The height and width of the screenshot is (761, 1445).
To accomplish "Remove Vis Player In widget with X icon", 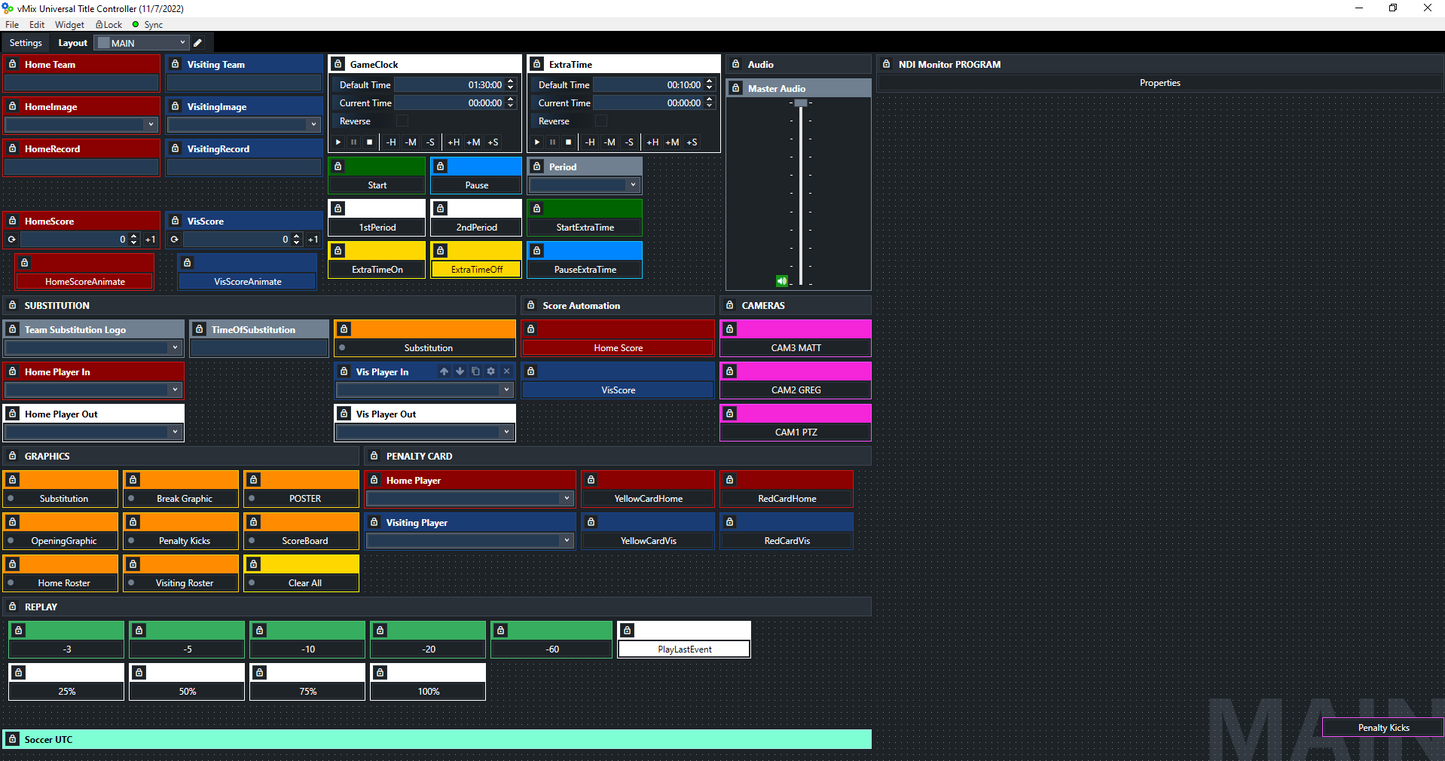I will (x=506, y=371).
